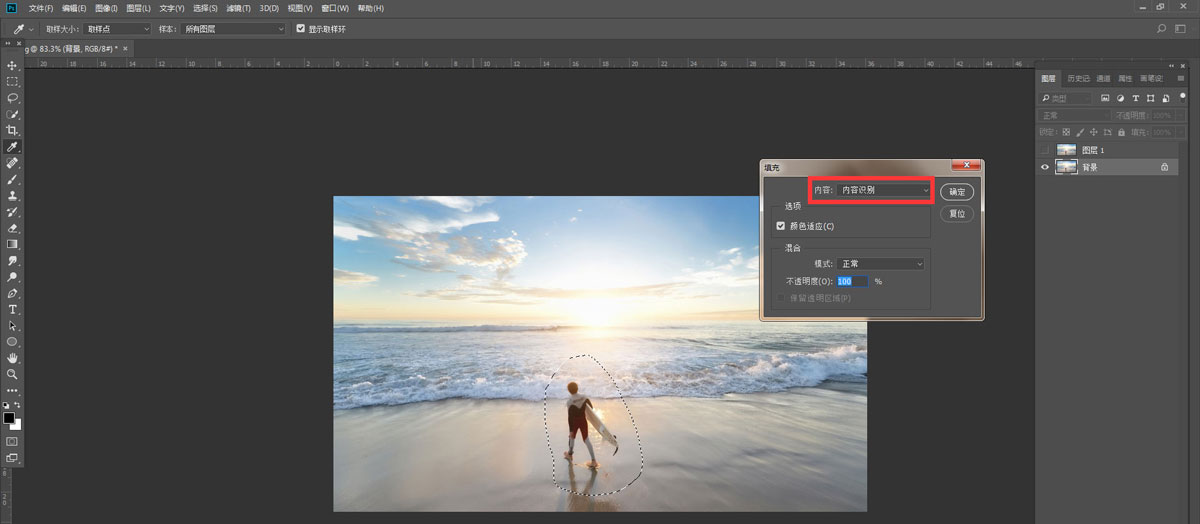The image size is (1200, 524).
Task: Click the foreground color swatch
Action: coord(9,417)
